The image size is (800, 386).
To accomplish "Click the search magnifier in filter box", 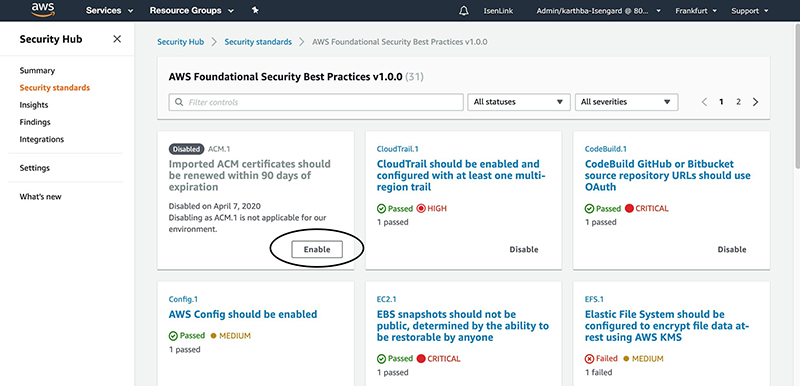I will point(179,102).
